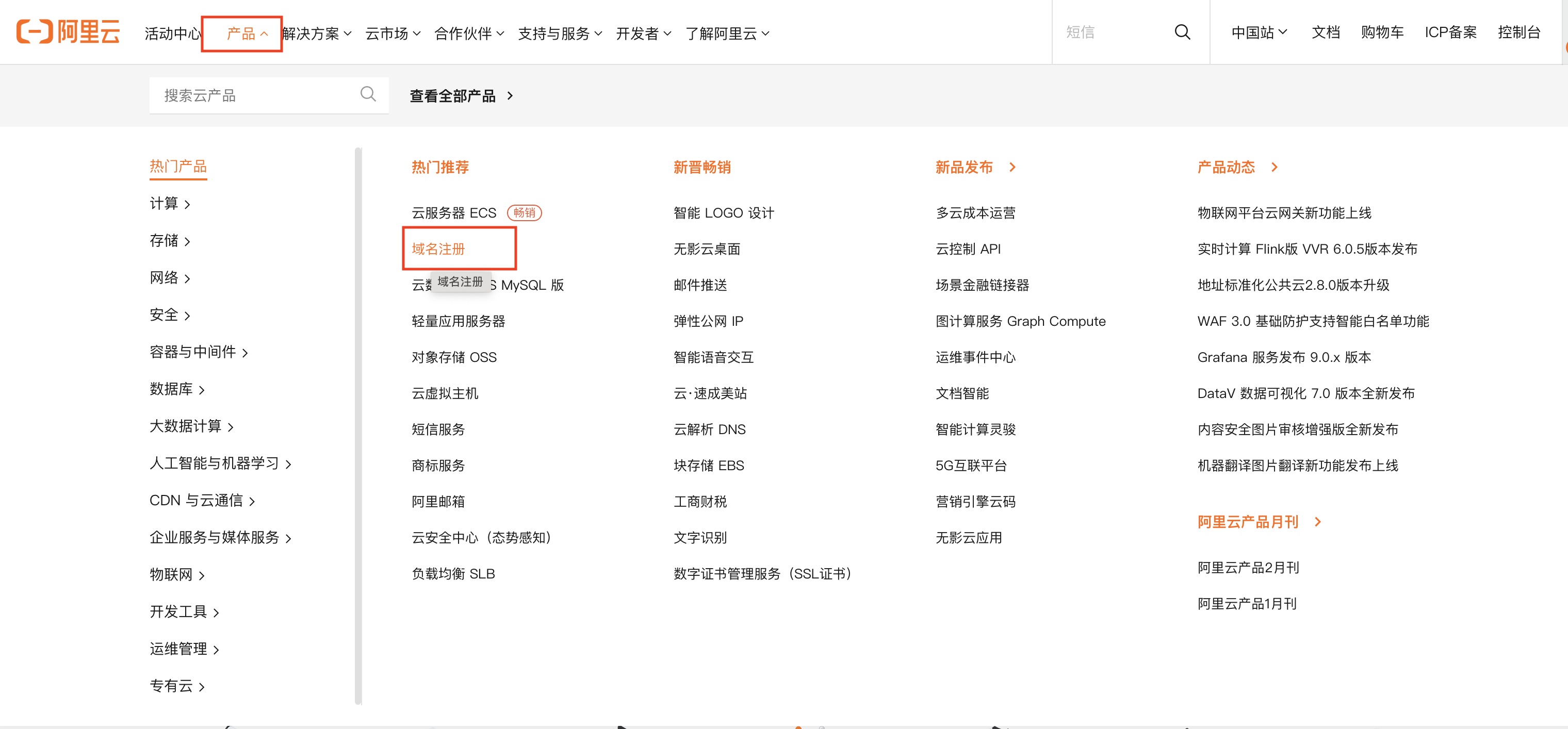This screenshot has width=1568, height=729.
Task: Open the 商标服务 link
Action: point(438,466)
